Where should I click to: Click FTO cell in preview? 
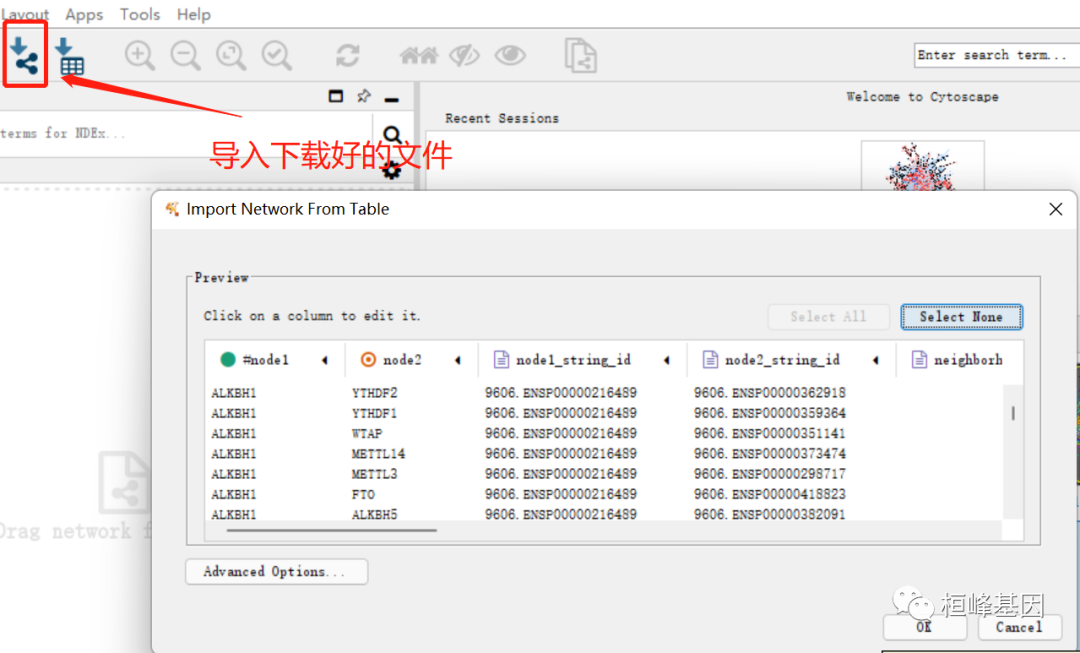pos(363,494)
